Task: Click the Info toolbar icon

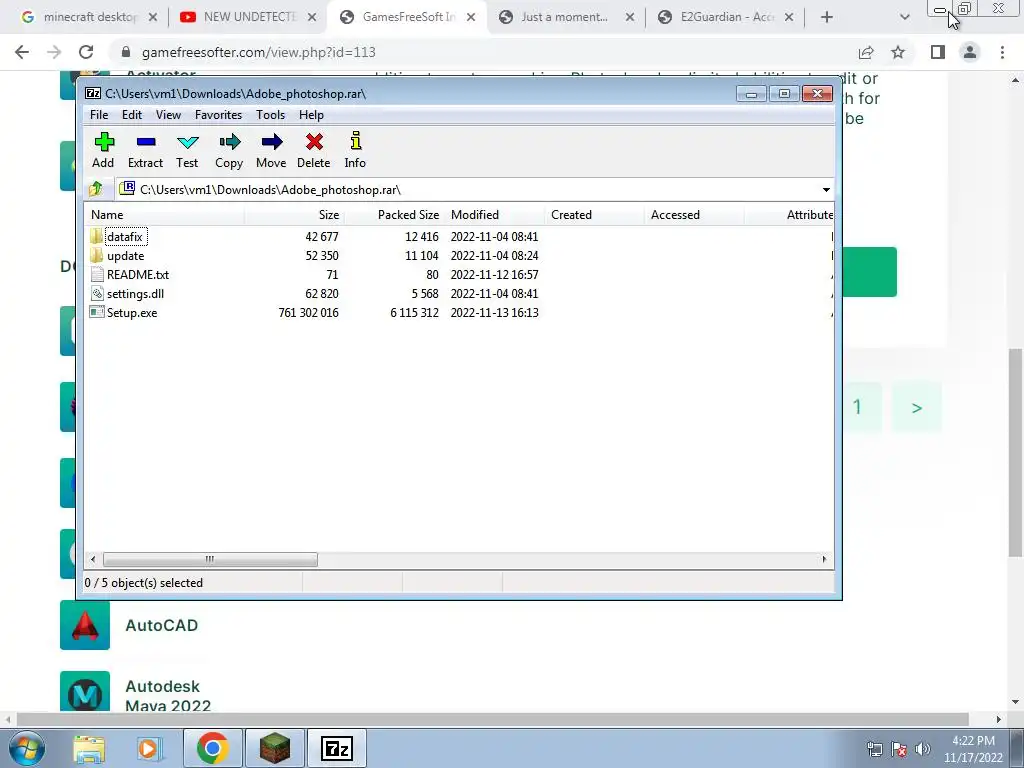Action: click(355, 141)
